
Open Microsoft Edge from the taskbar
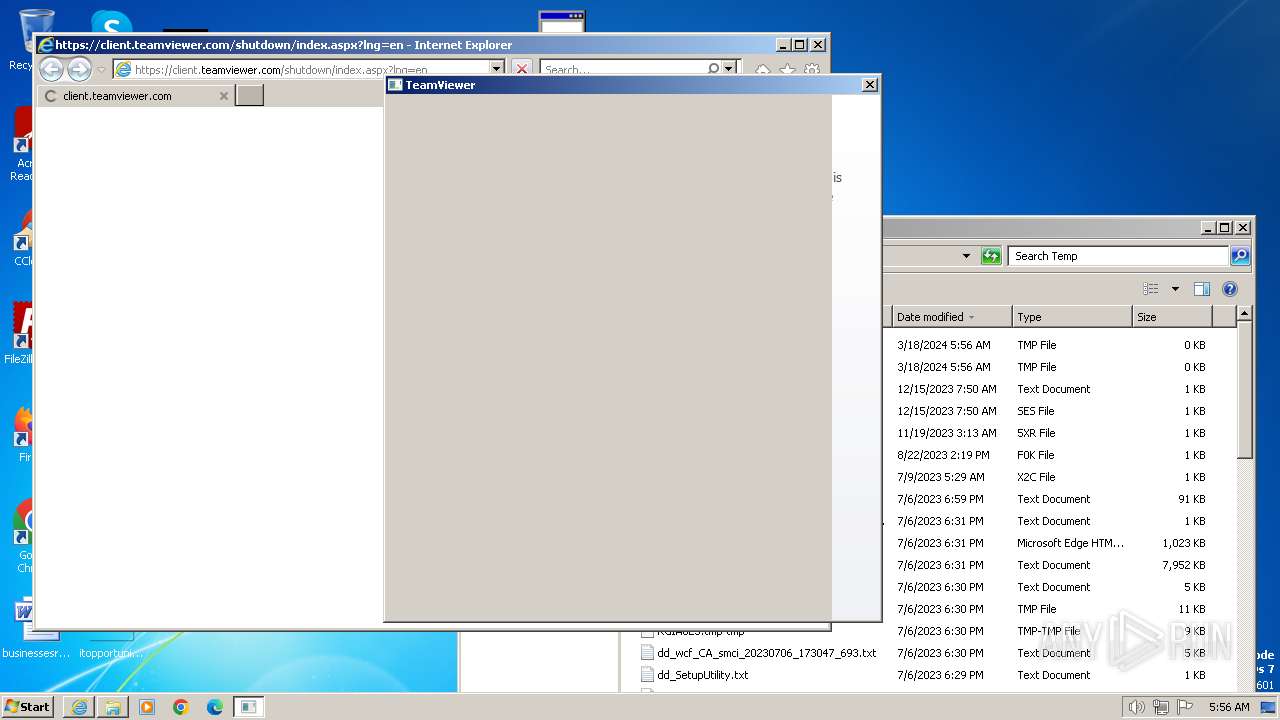(215, 707)
